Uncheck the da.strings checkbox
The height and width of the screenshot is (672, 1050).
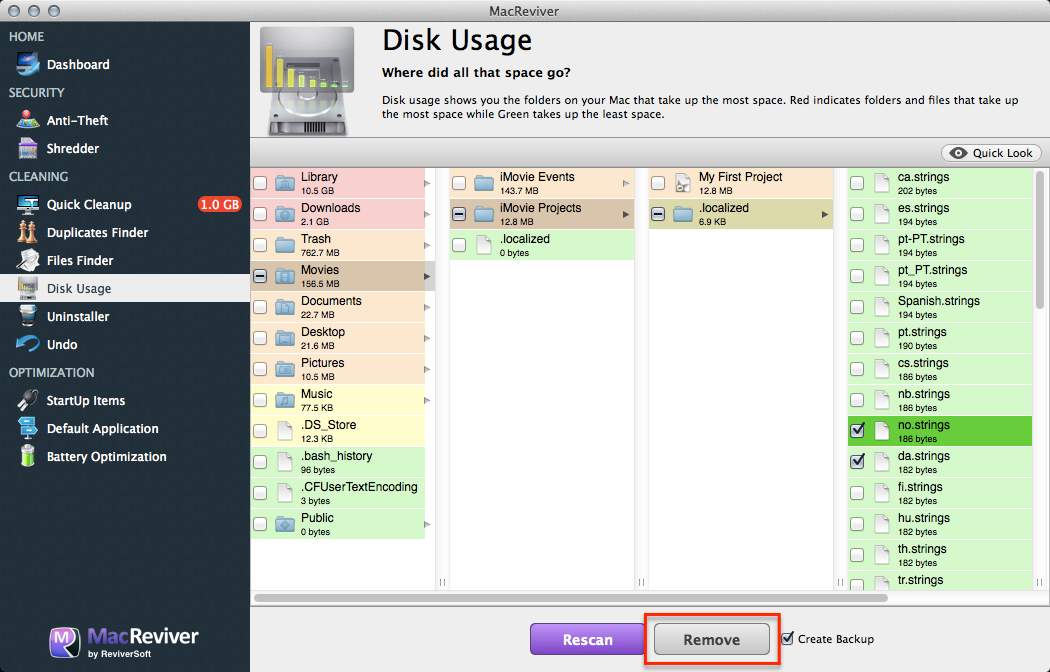pyautogui.click(x=857, y=461)
